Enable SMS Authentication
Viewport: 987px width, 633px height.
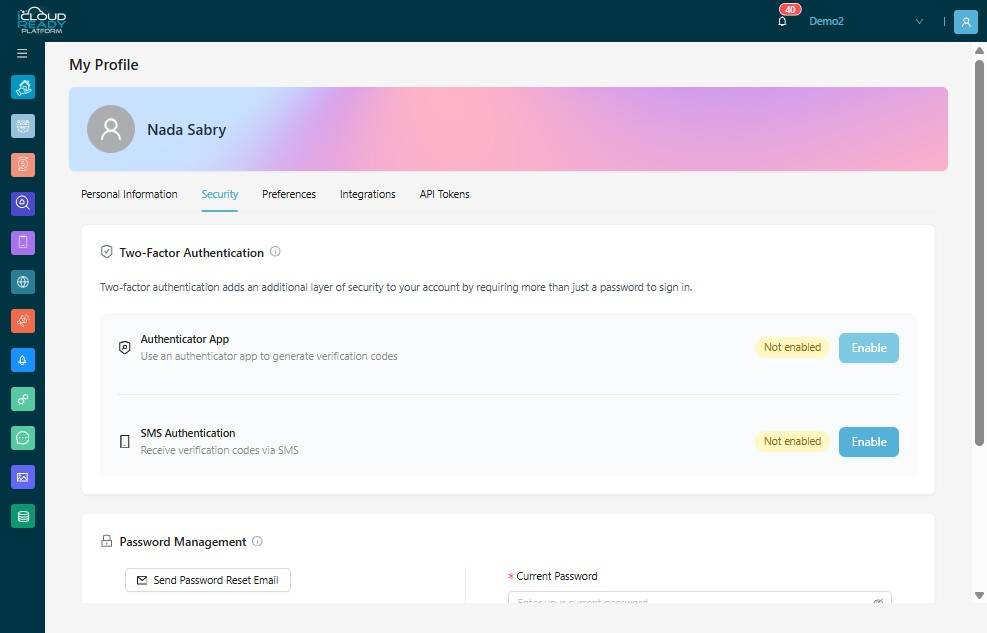pos(869,442)
